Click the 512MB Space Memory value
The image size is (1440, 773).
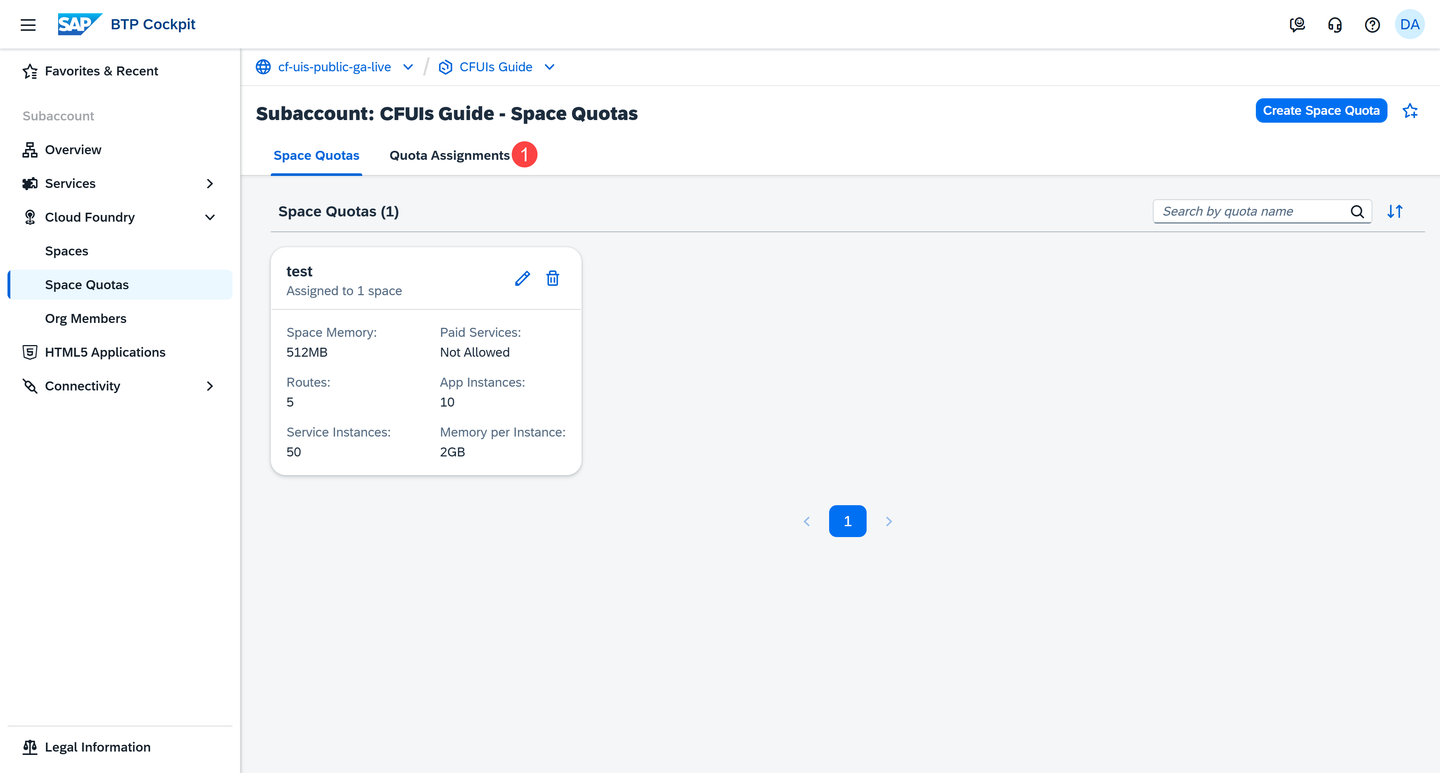click(307, 352)
